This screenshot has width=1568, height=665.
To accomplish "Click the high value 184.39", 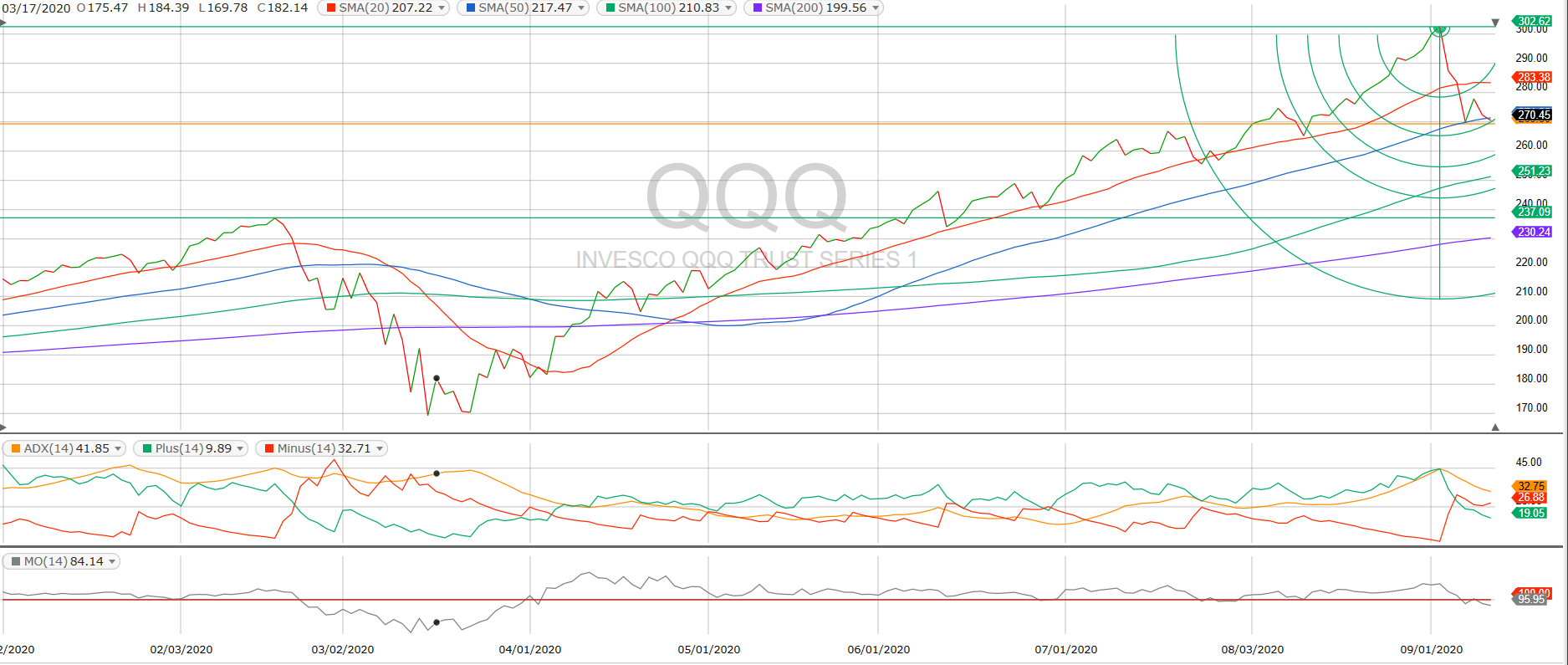I will coord(168,8).
